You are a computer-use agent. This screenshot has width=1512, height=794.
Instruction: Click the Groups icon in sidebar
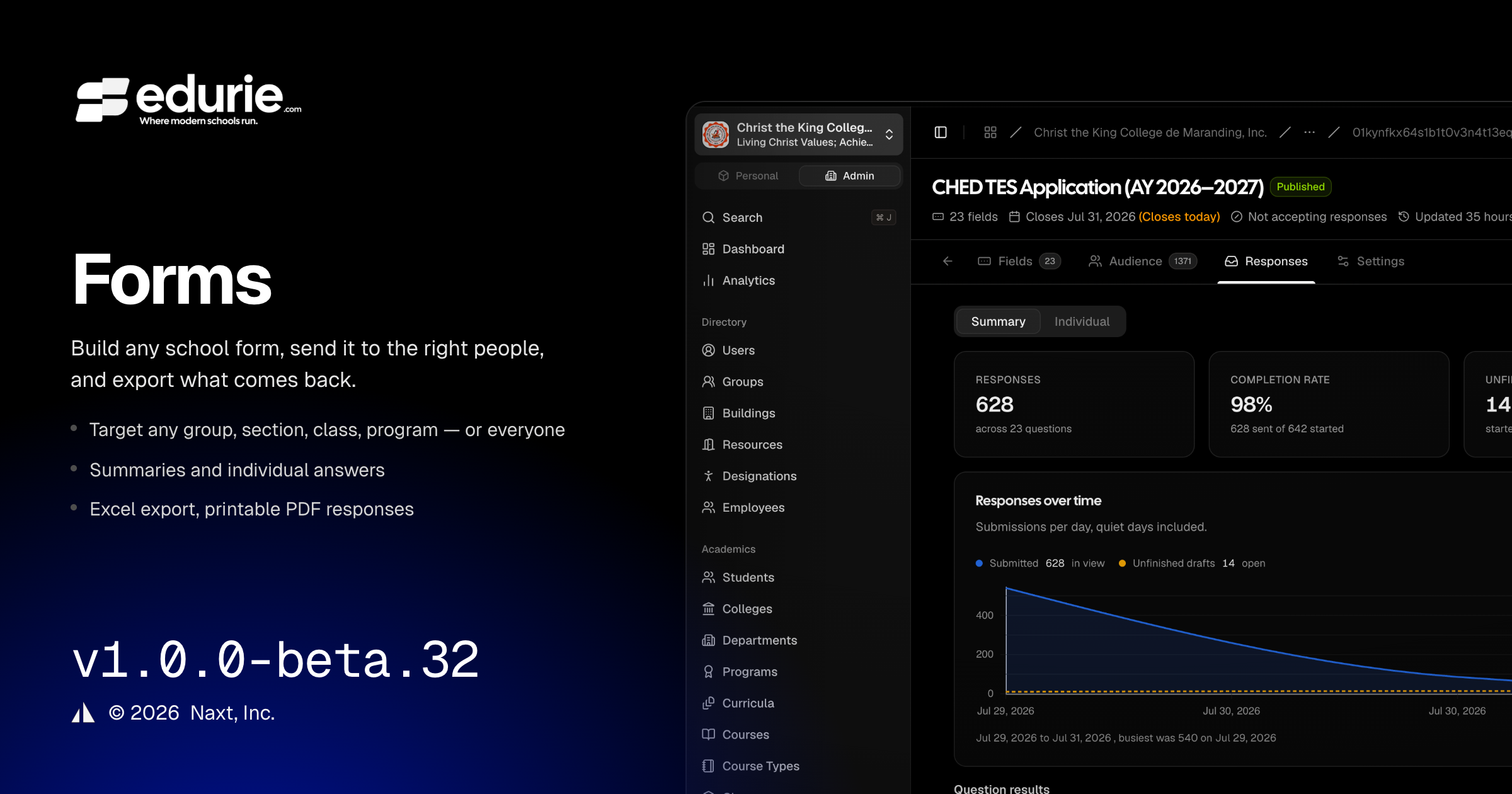click(x=709, y=382)
